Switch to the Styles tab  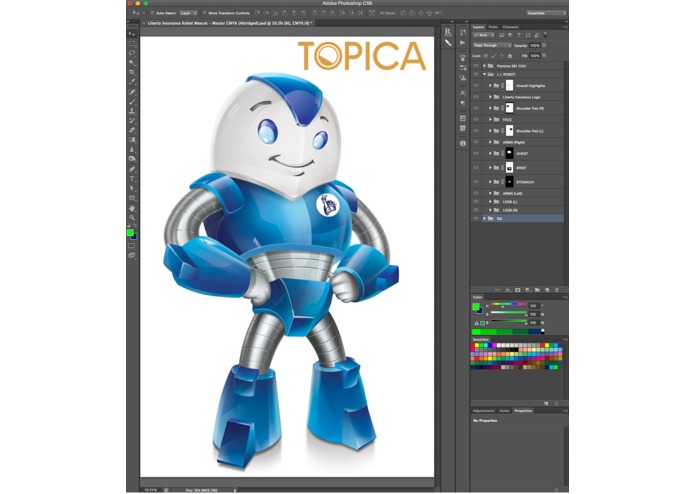504,411
